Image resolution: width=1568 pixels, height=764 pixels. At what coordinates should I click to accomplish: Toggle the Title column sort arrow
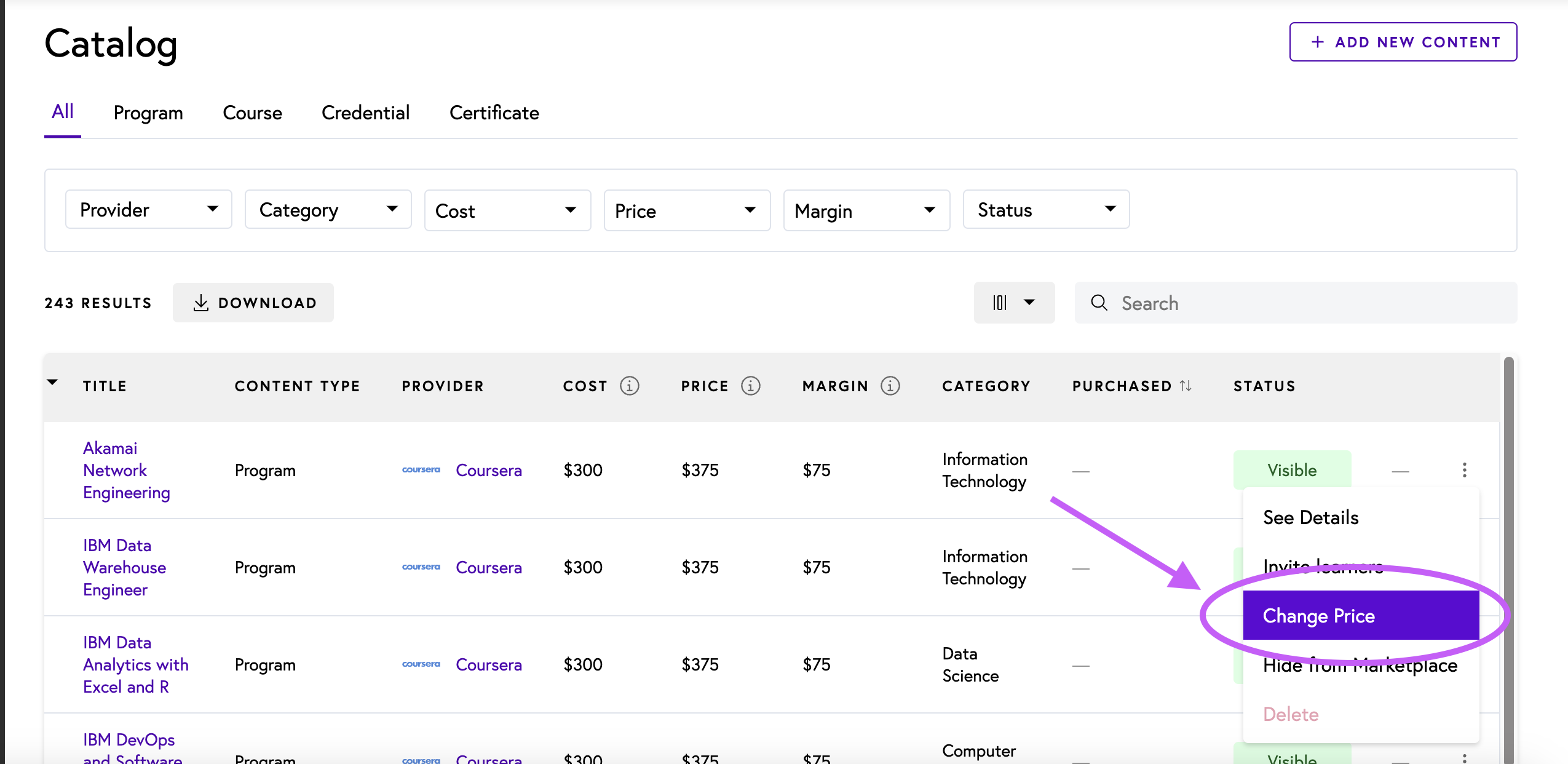click(53, 382)
